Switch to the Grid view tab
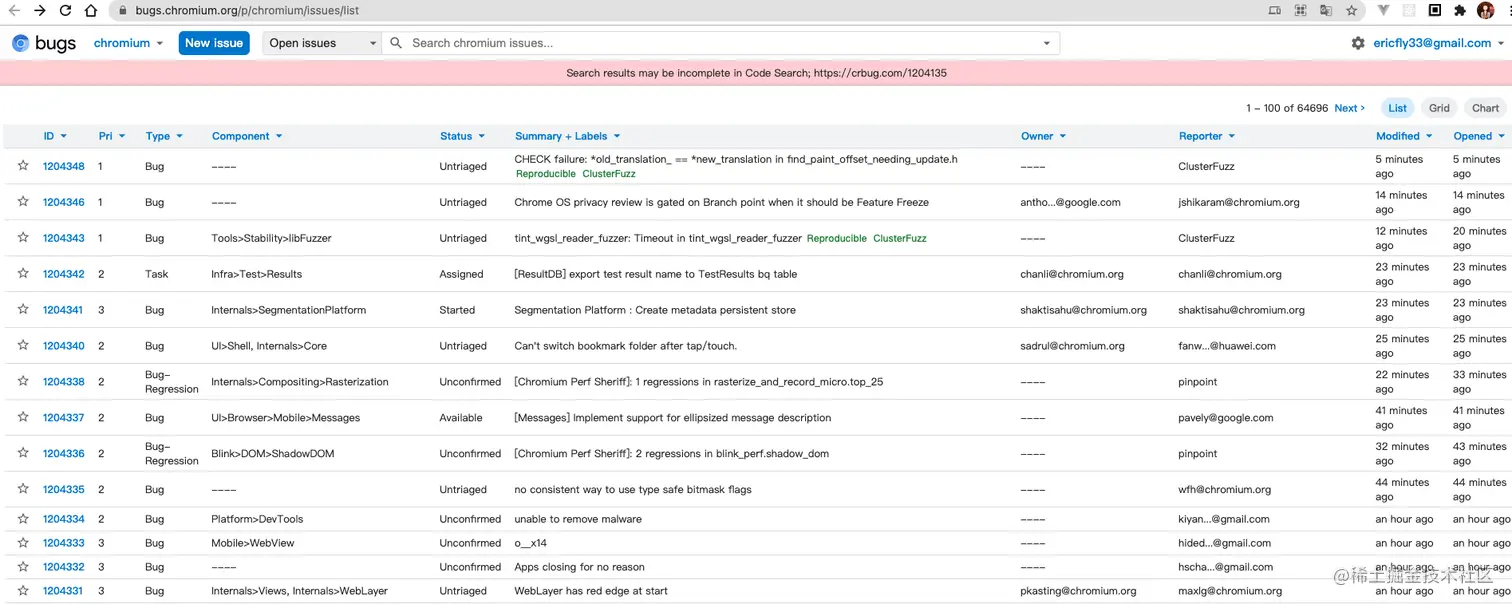 click(x=1439, y=108)
